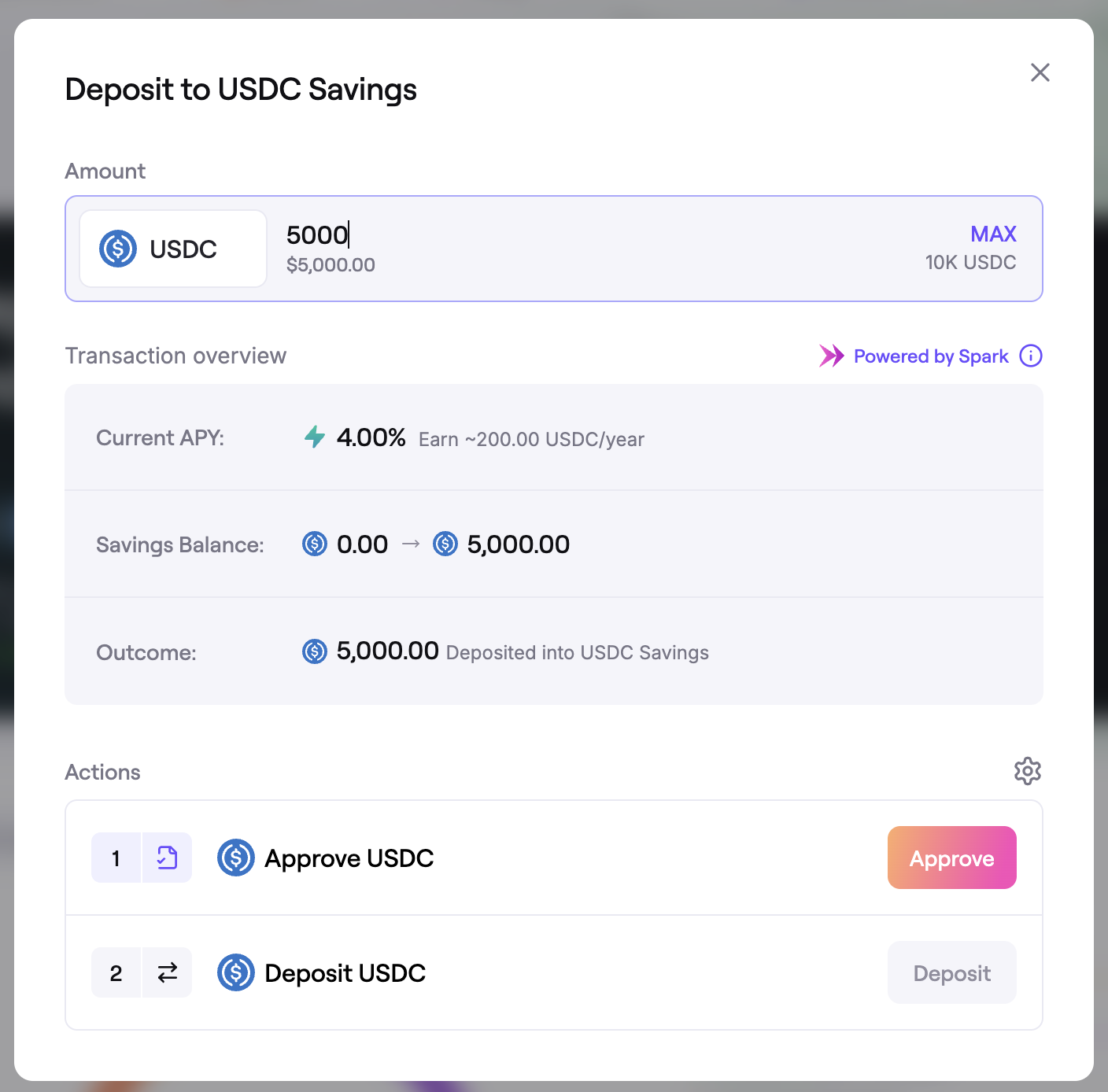The height and width of the screenshot is (1092, 1108).
Task: Click the Spark double-chevron logo
Action: click(831, 356)
